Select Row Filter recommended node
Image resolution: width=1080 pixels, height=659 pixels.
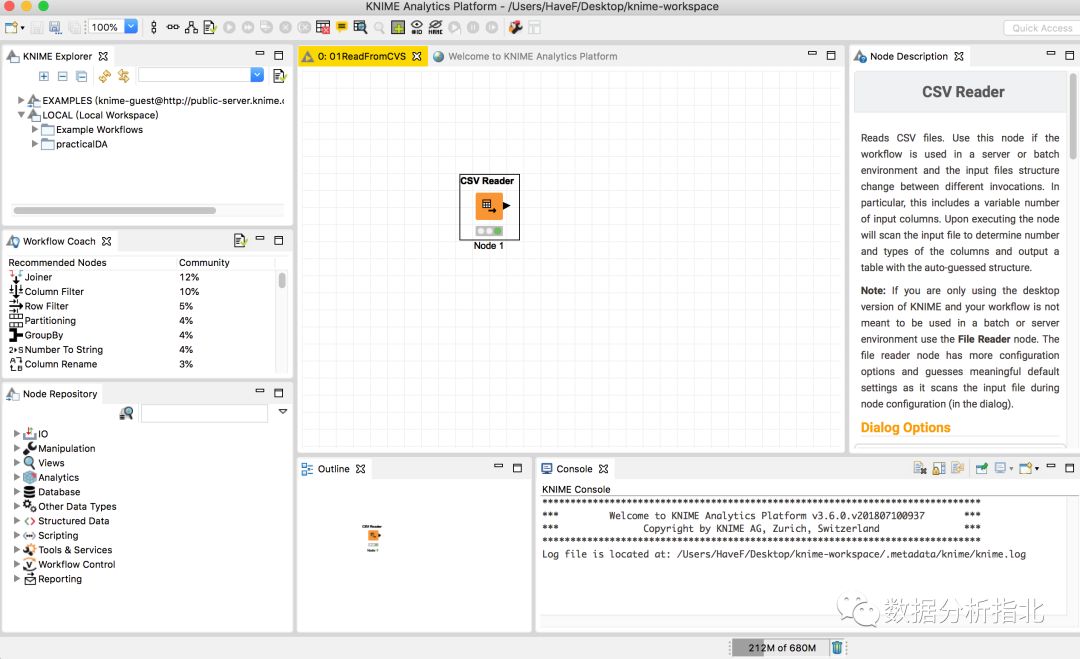47,306
